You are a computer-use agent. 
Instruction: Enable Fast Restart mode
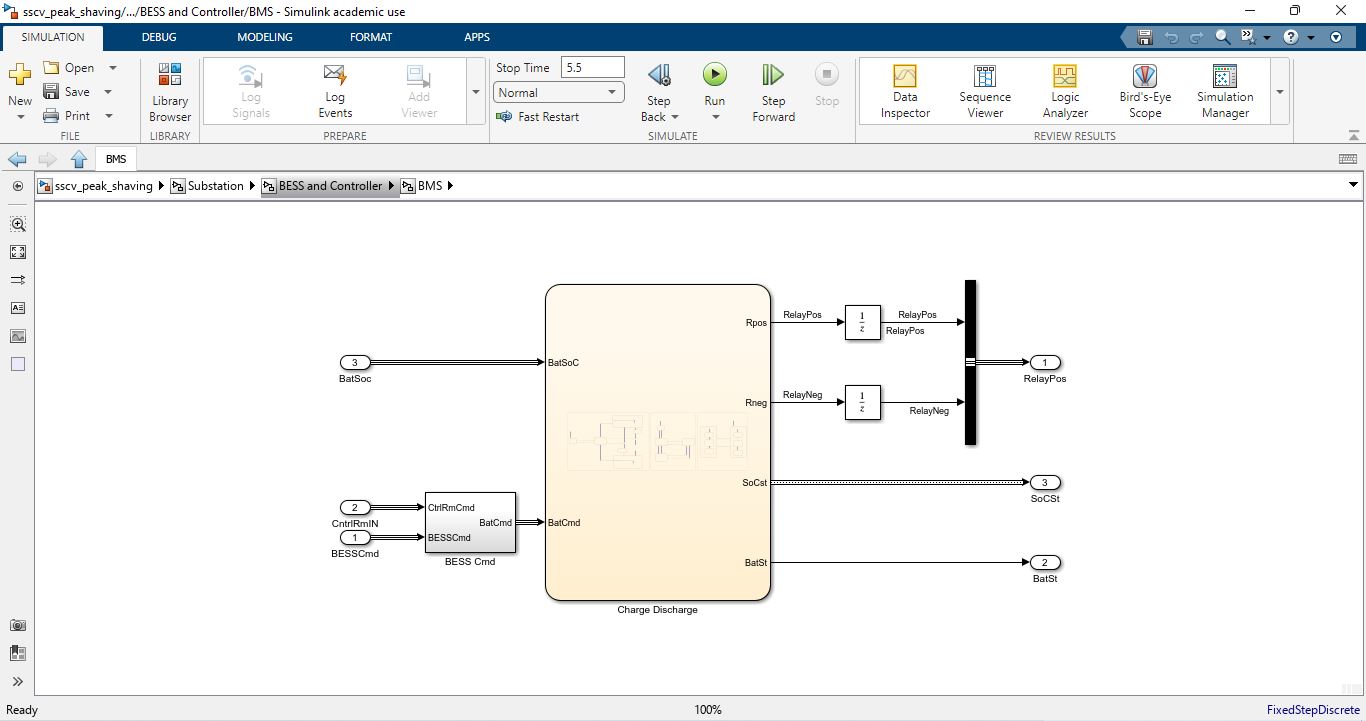pos(538,117)
